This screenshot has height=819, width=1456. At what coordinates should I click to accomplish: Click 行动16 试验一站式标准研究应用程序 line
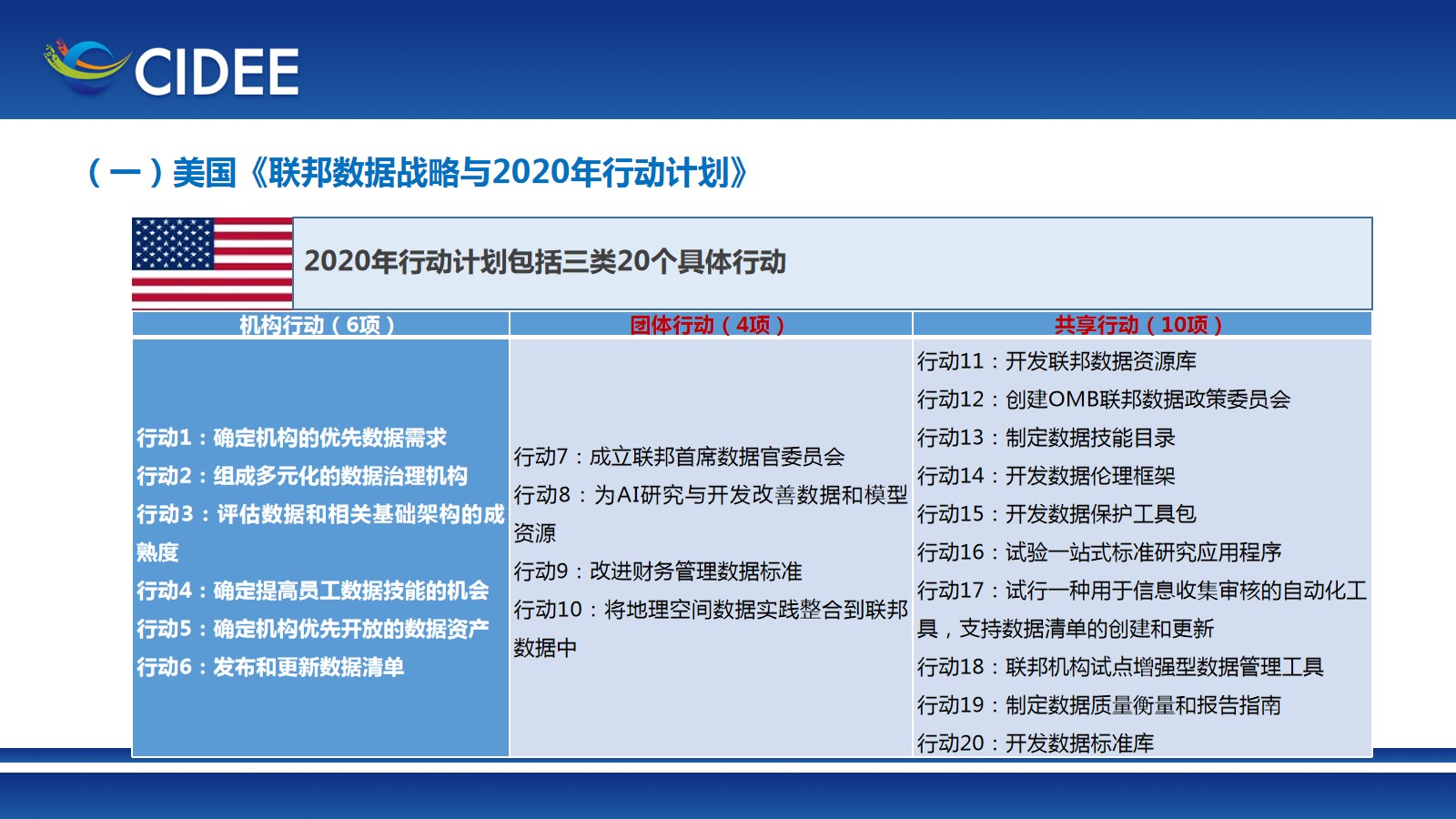(x=1099, y=552)
